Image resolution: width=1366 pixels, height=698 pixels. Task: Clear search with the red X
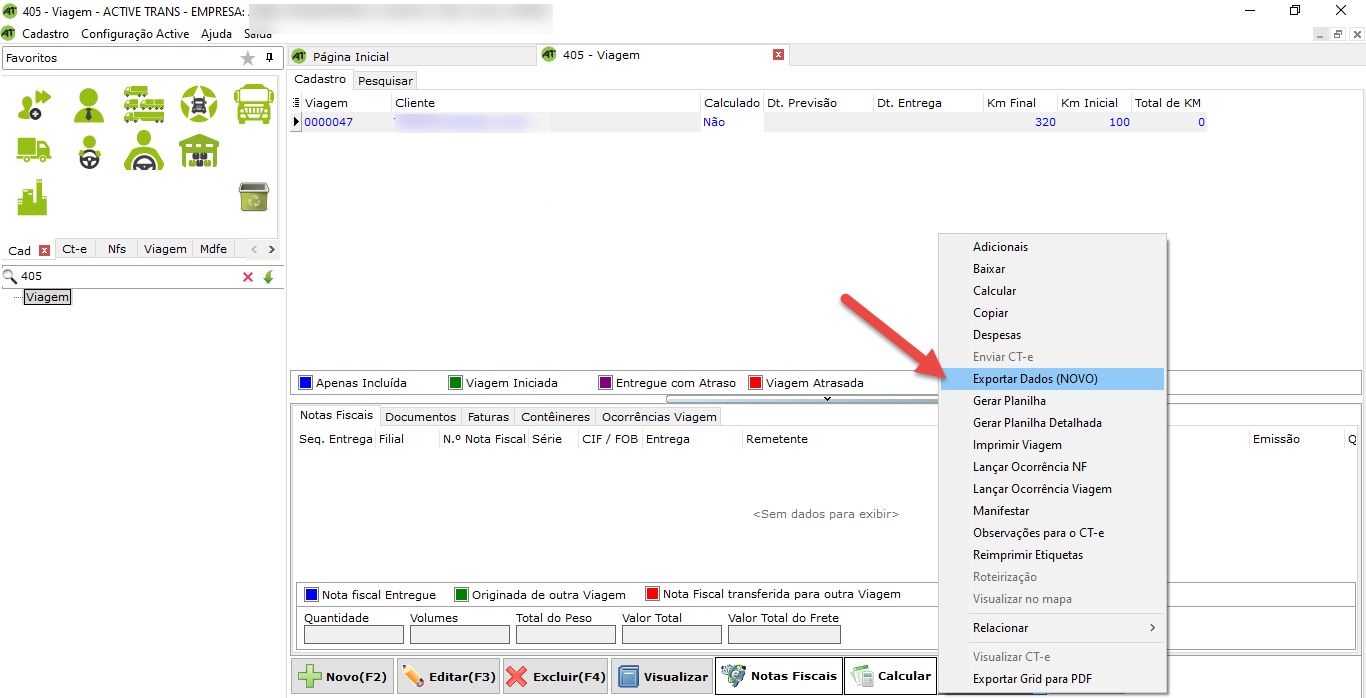[248, 277]
